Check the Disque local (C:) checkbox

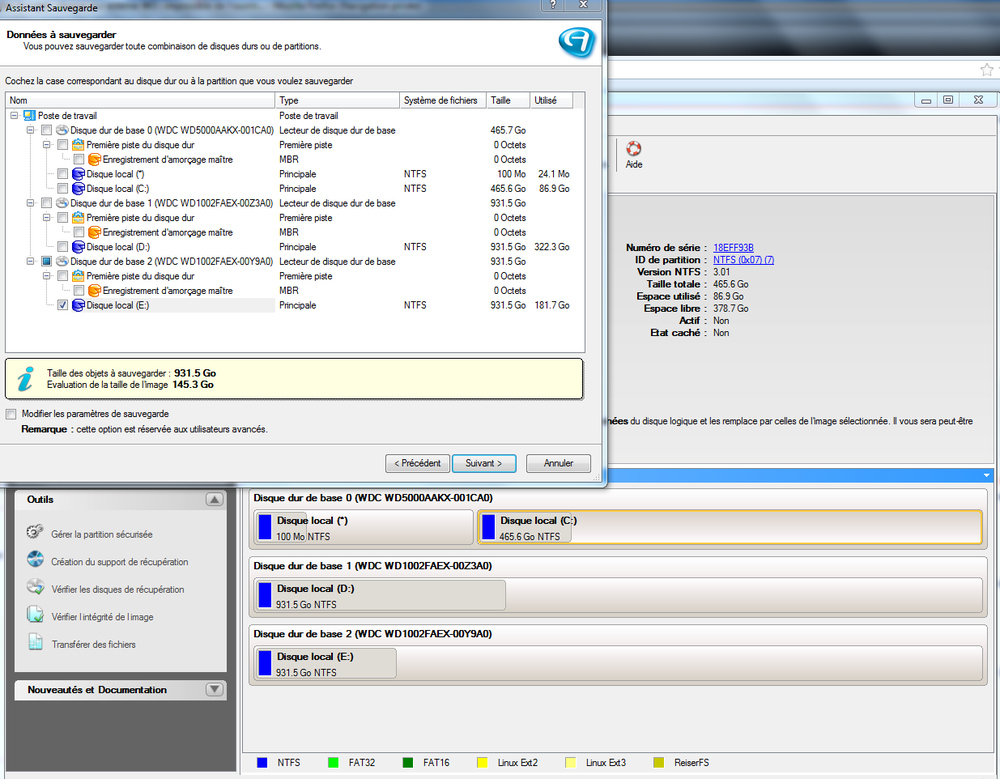63,188
